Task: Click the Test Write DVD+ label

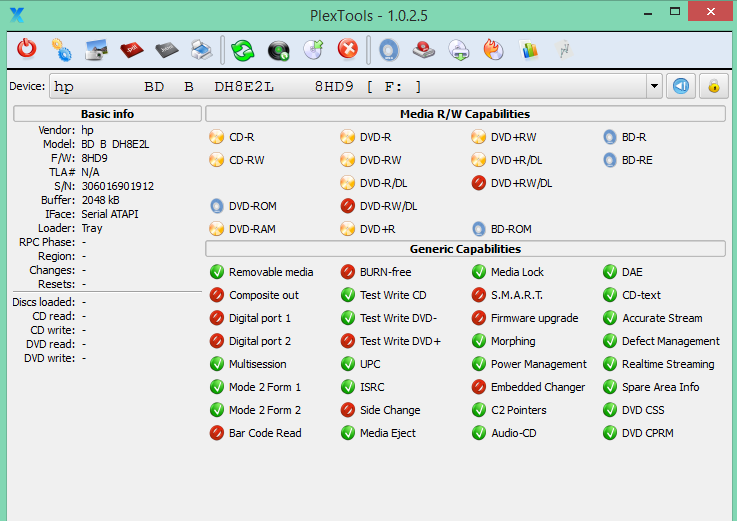Action: [400, 341]
